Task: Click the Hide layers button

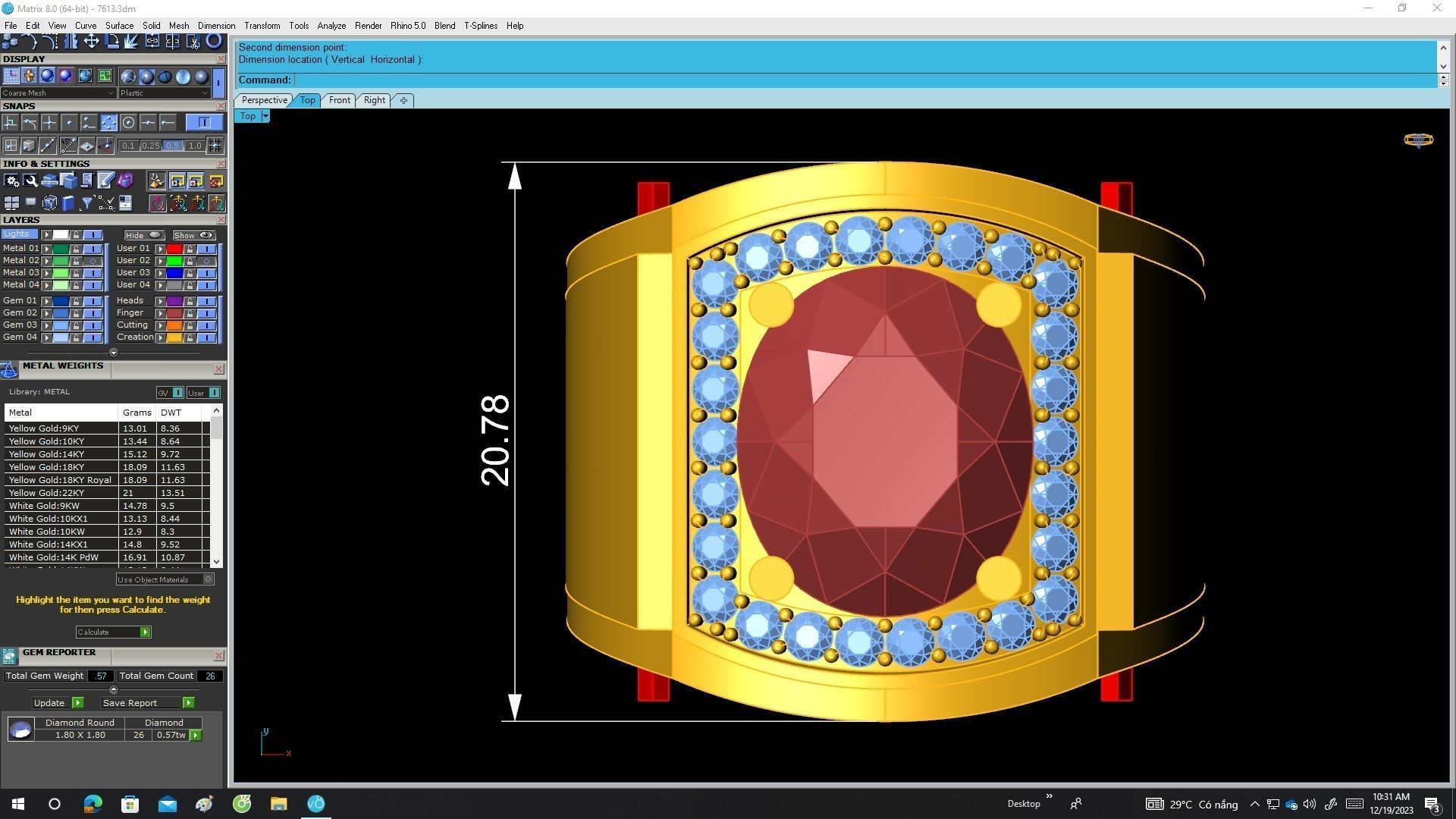Action: click(144, 235)
